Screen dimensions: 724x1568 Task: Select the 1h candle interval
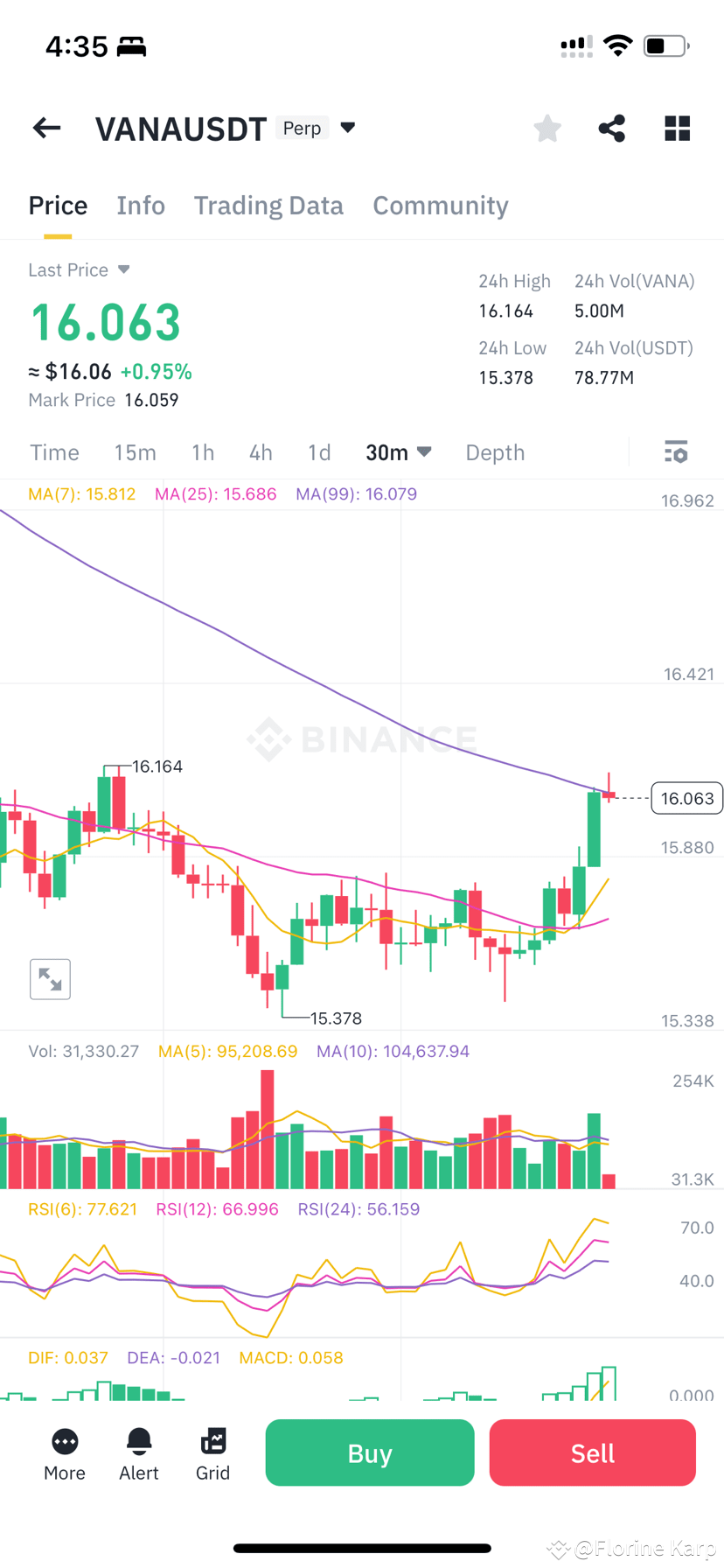(x=202, y=452)
